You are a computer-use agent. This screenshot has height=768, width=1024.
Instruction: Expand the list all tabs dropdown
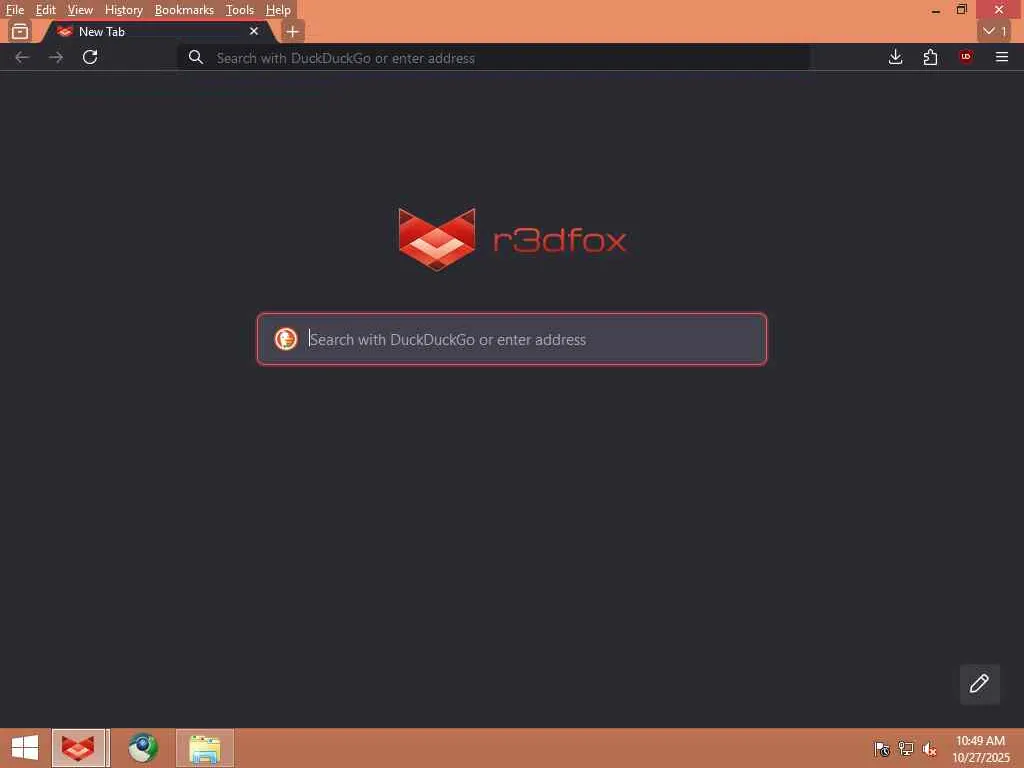point(994,31)
